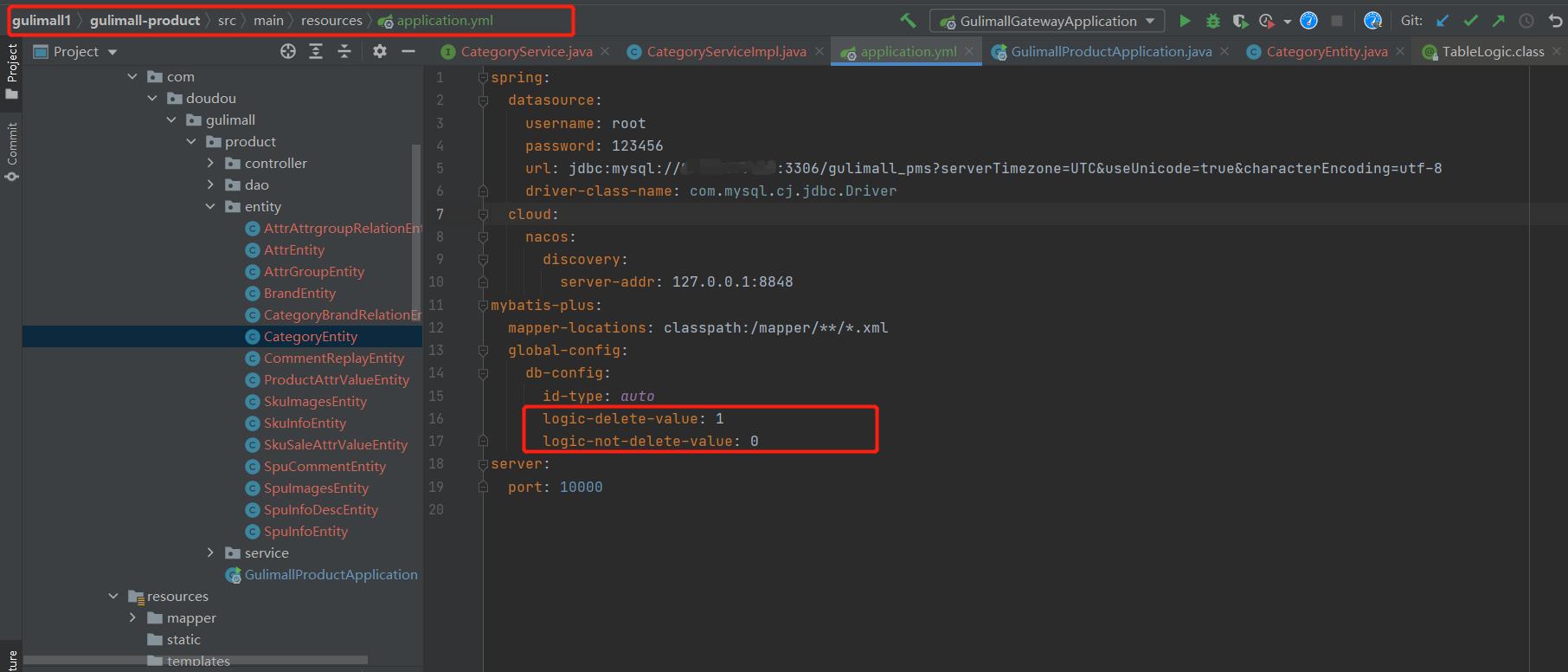Hide the Project panel with the minus icon
The height and width of the screenshot is (672, 1568).
408,52
